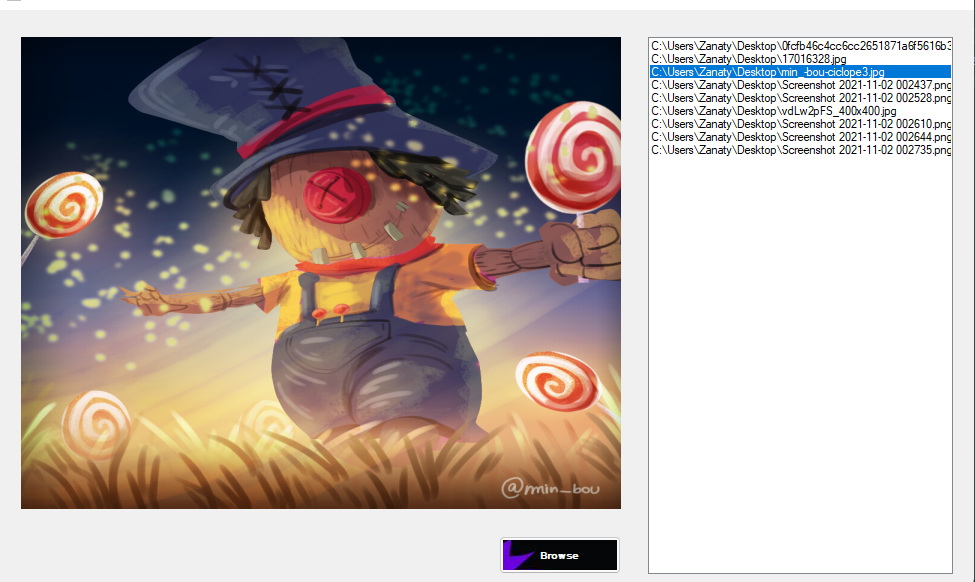Select the vdLw2pFS_400x400.jpg list entry
Screen dimensions: 975x582
(x=800, y=111)
